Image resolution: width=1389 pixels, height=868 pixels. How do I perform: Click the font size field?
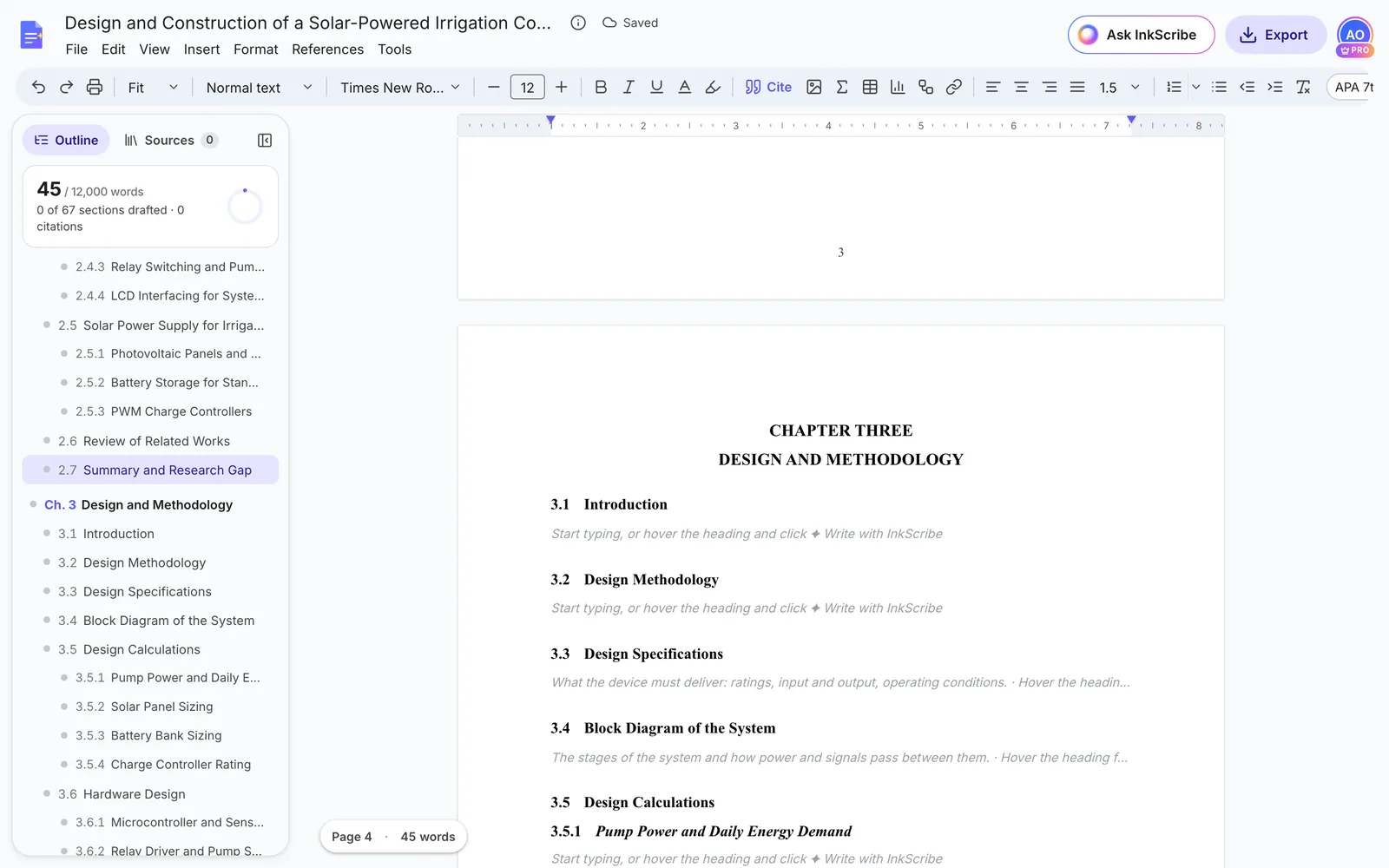pyautogui.click(x=527, y=87)
